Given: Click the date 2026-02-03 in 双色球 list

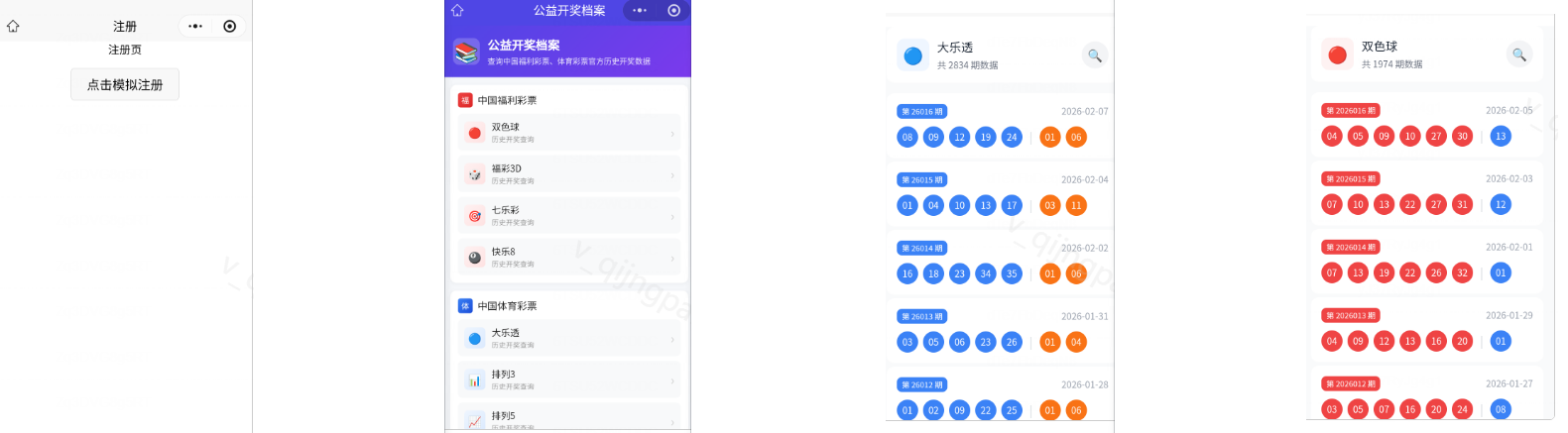Looking at the screenshot, I should pos(1509,179).
